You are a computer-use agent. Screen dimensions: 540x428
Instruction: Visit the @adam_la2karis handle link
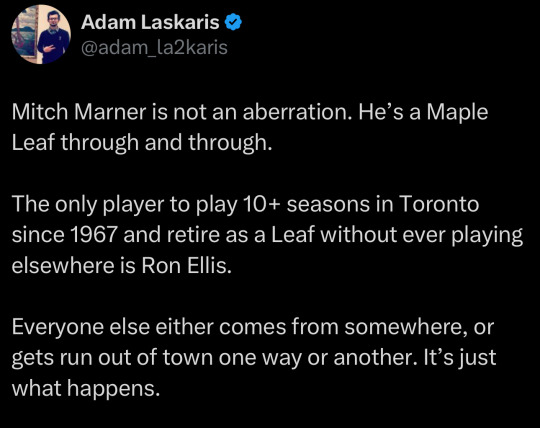[x=154, y=48]
